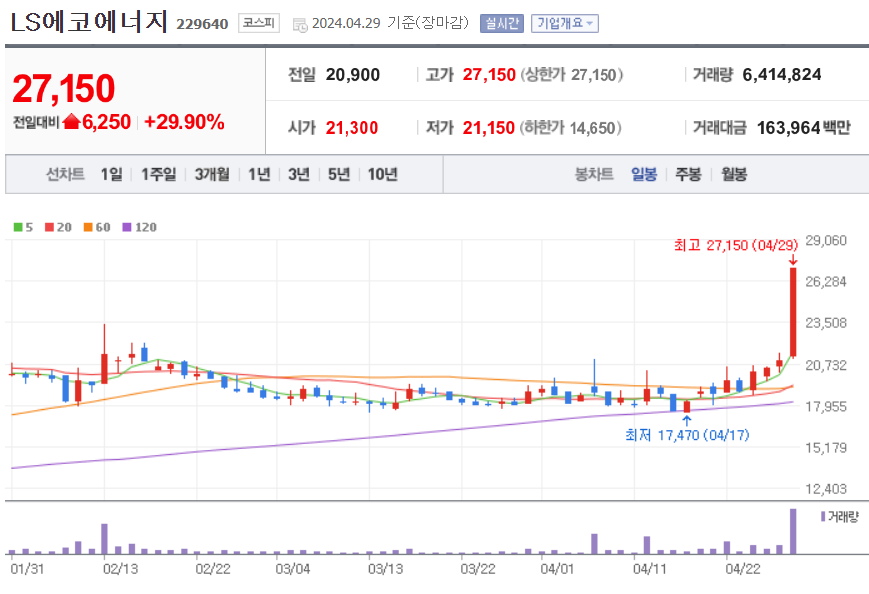Click the large current price 27,150
Viewport: 869px width, 594px height.
64,89
